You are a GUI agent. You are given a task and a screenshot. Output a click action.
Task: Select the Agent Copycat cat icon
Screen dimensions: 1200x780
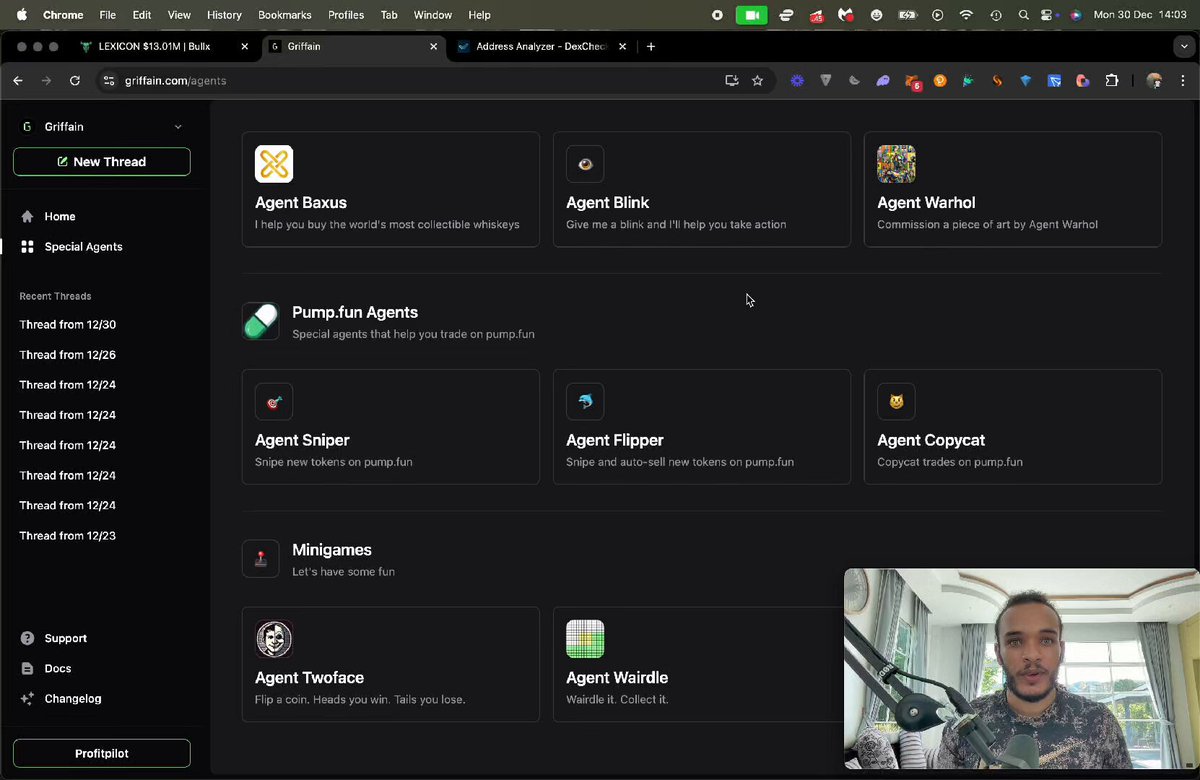click(896, 402)
